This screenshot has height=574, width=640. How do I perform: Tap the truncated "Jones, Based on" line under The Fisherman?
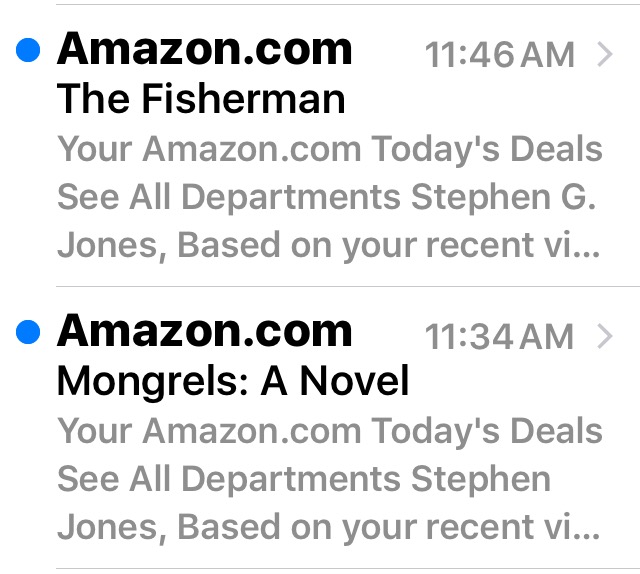[x=328, y=245]
